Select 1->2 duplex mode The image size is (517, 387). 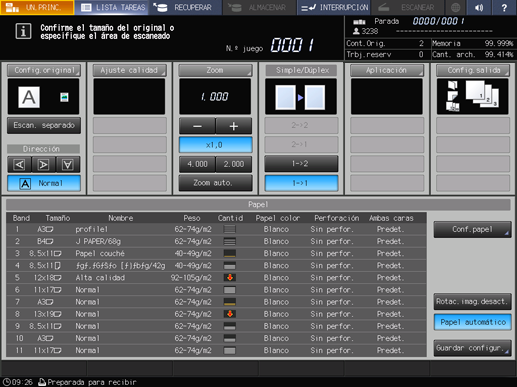[301, 164]
